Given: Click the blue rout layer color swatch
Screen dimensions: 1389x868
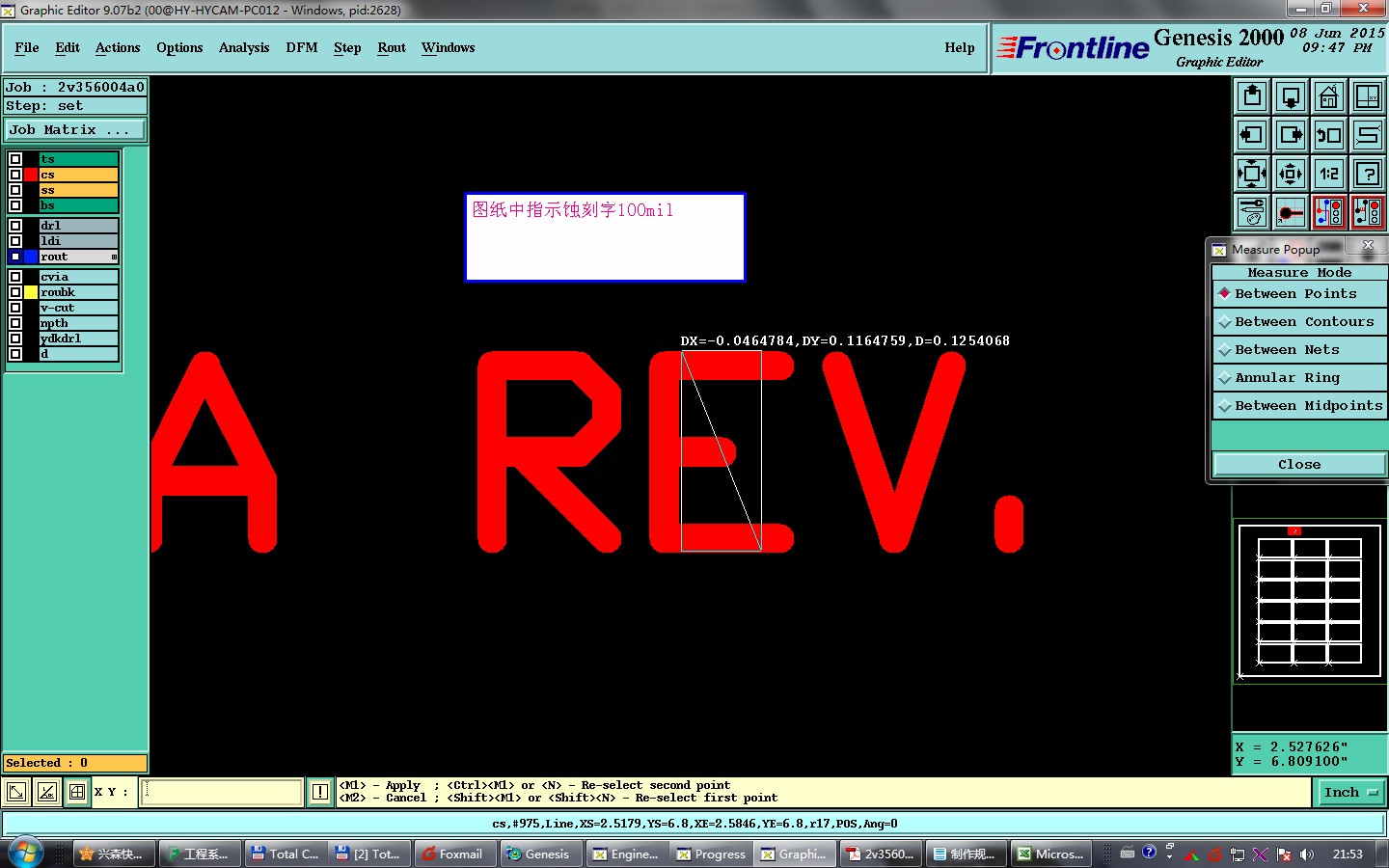Looking at the screenshot, I should pos(31,257).
